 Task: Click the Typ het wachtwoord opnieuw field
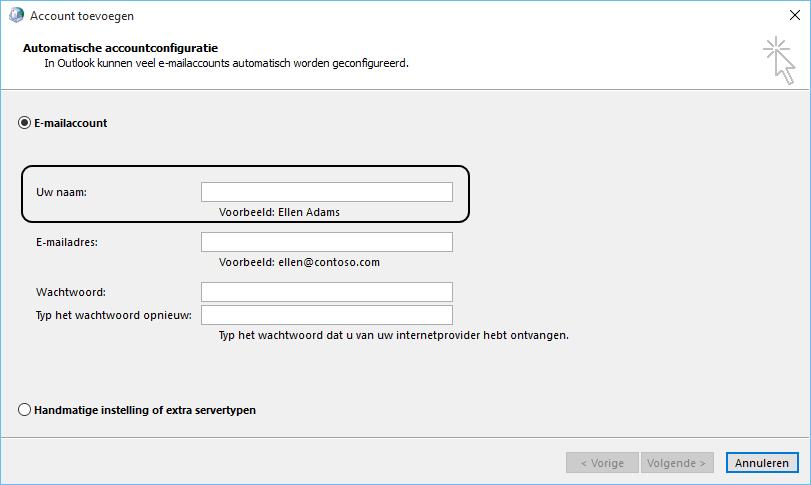pyautogui.click(x=326, y=316)
